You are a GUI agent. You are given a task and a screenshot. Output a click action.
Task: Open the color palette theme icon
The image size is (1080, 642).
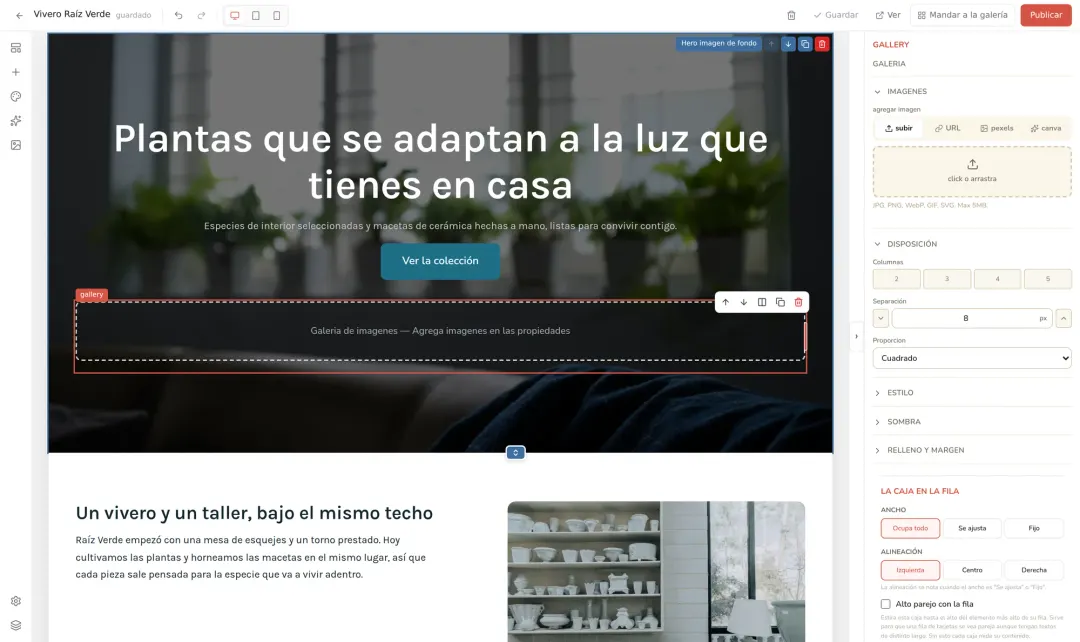pyautogui.click(x=16, y=96)
